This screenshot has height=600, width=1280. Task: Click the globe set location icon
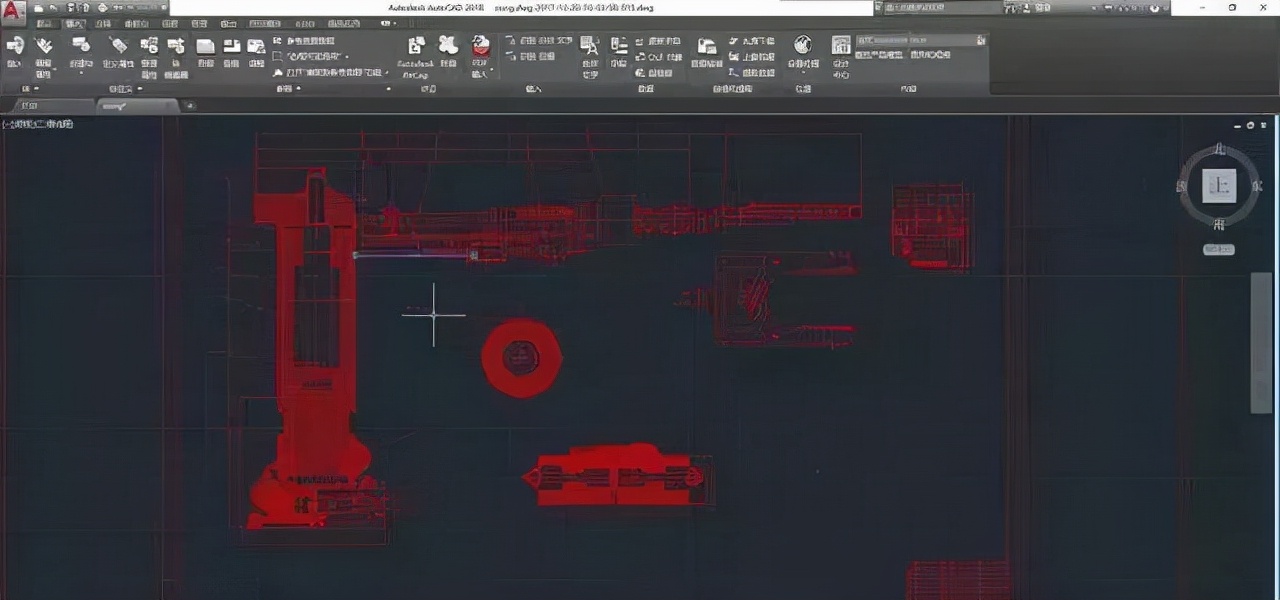point(802,46)
